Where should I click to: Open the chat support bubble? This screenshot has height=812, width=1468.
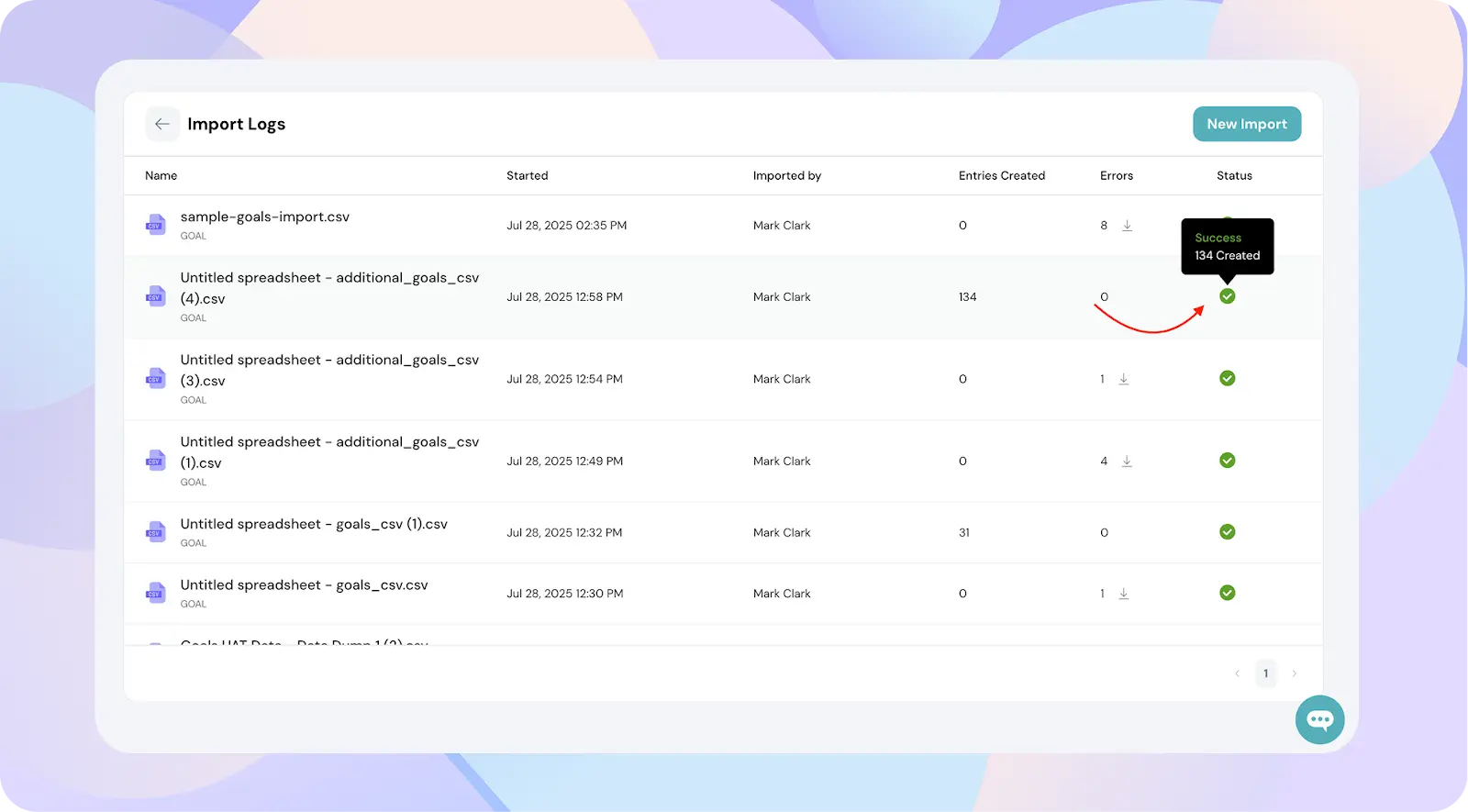(x=1319, y=719)
